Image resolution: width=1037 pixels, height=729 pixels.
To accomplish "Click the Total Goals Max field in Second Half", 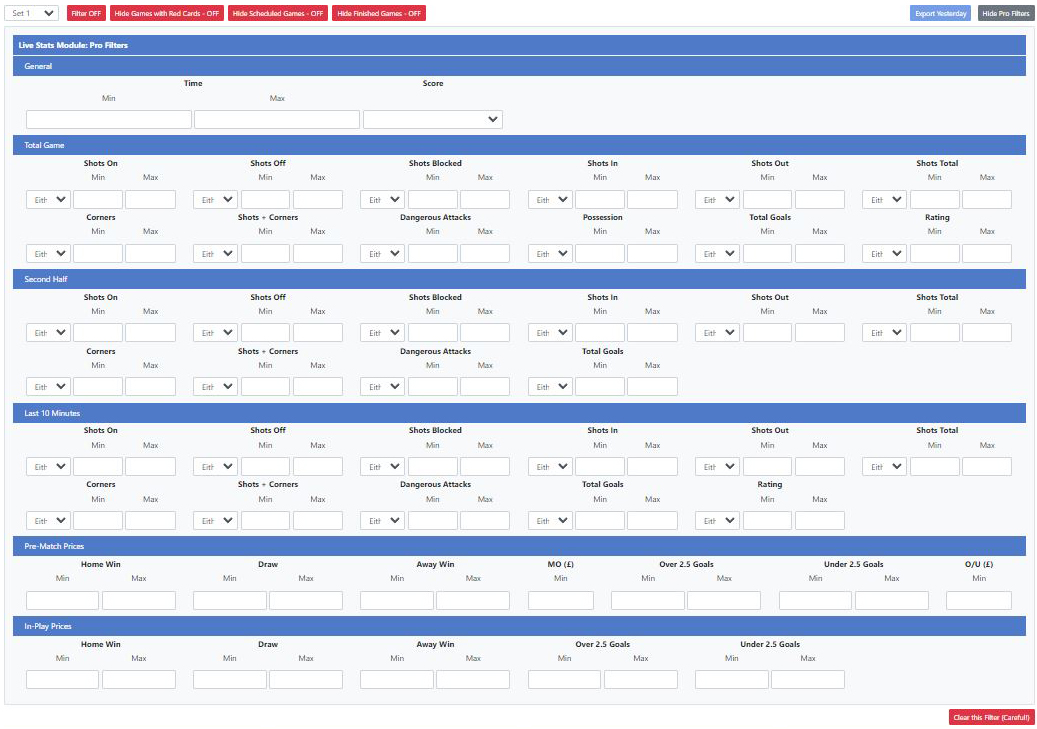I will pyautogui.click(x=652, y=385).
